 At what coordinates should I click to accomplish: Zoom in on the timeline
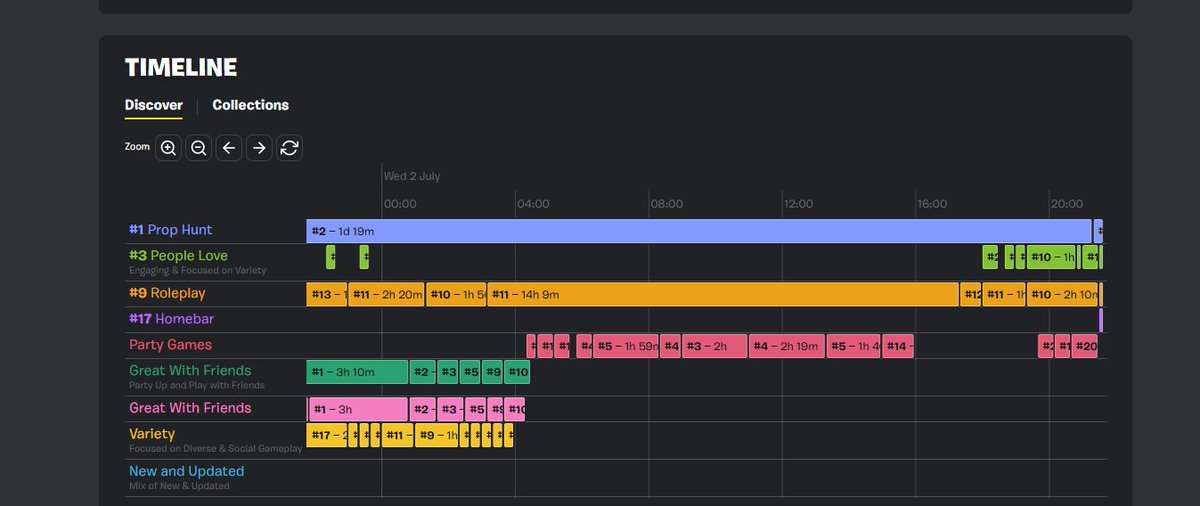(x=168, y=148)
